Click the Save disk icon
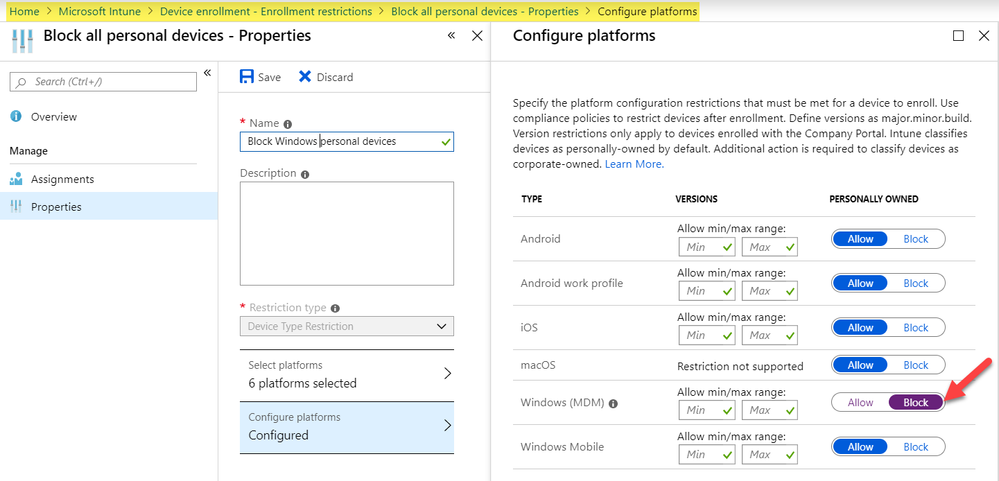 (246, 77)
